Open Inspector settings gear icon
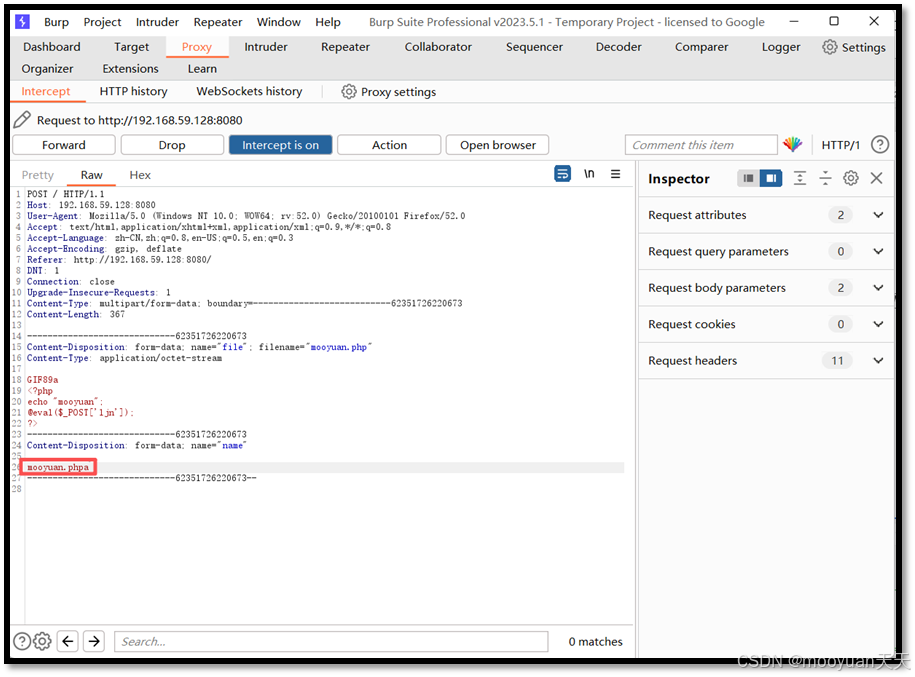Viewport: 915px width, 677px height. (851, 178)
